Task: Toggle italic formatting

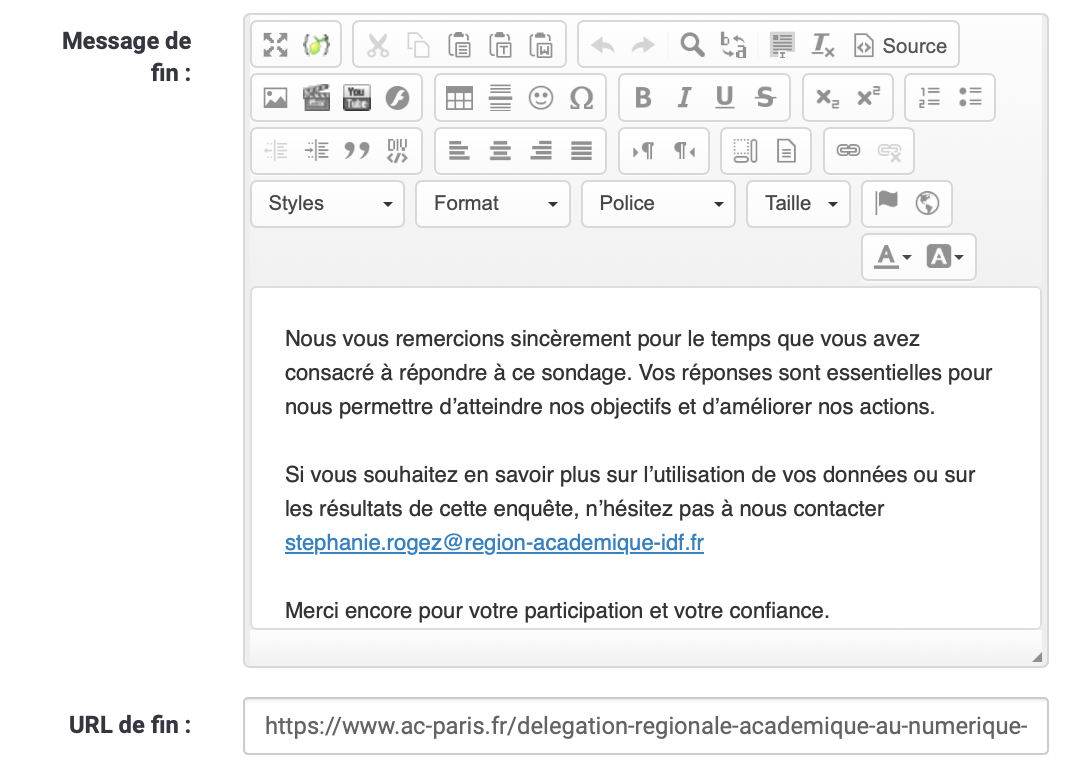Action: 684,98
